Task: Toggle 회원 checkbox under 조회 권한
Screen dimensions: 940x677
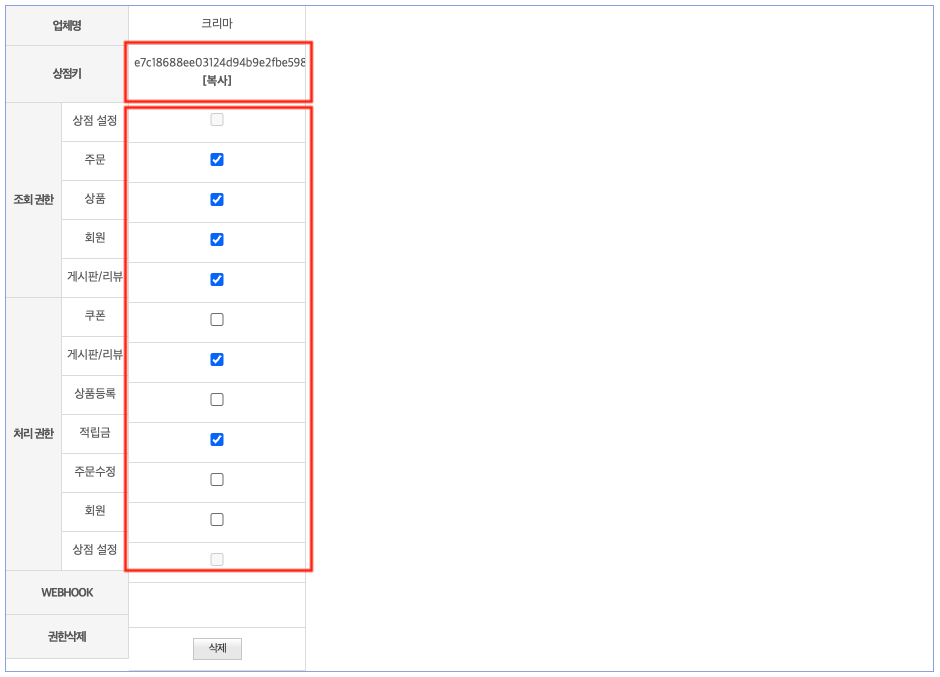Action: coord(217,240)
